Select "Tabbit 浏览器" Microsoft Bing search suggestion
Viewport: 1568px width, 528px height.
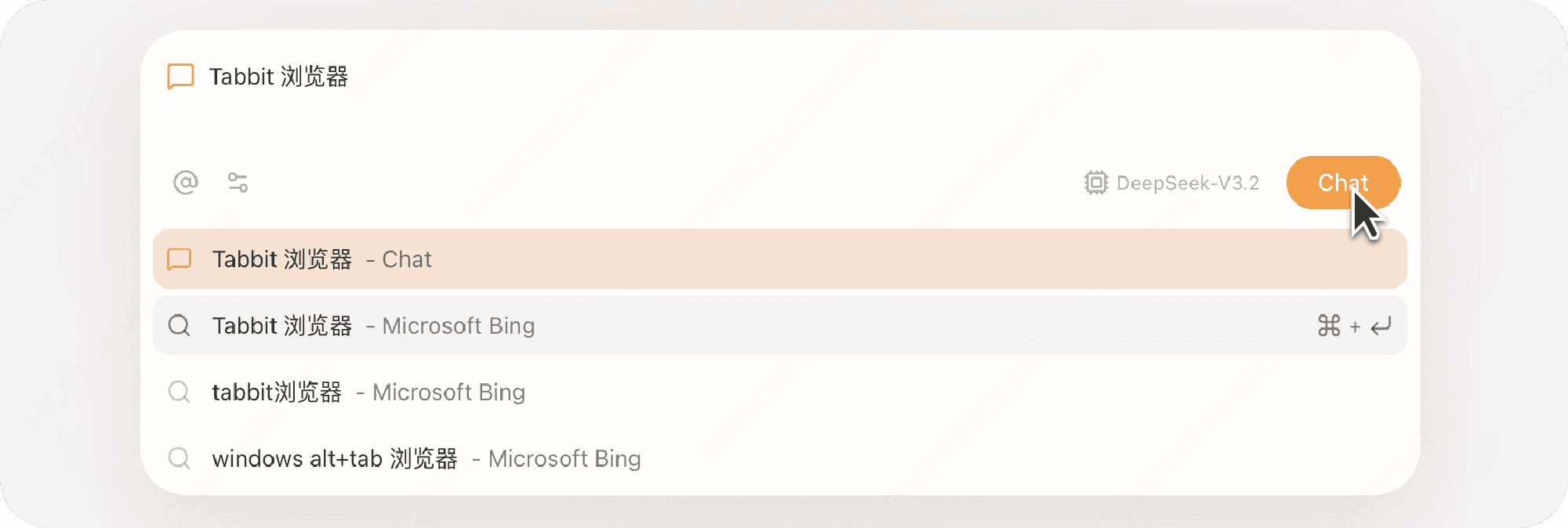pos(706,325)
